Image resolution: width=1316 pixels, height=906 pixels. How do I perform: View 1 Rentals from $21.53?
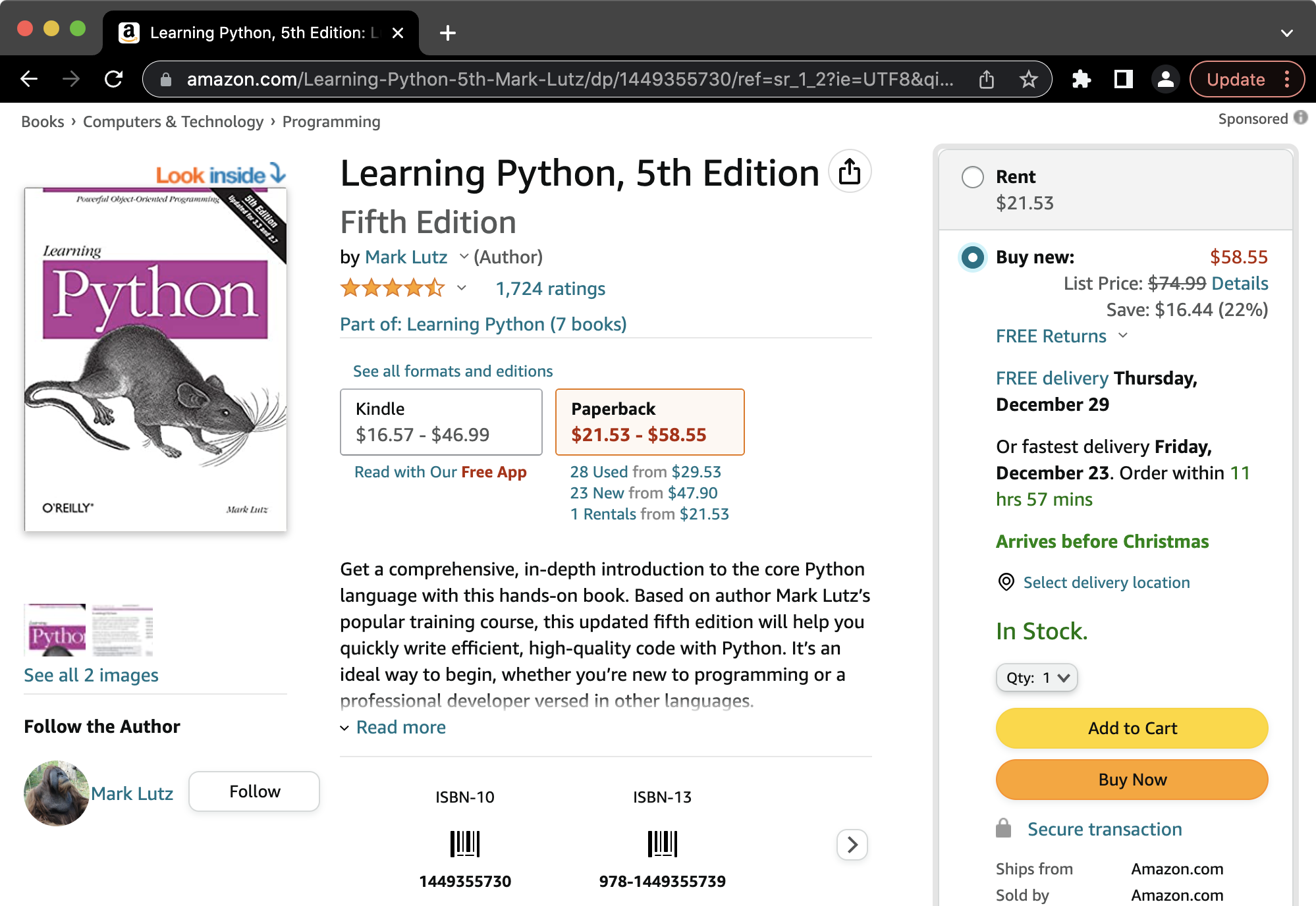coord(649,514)
